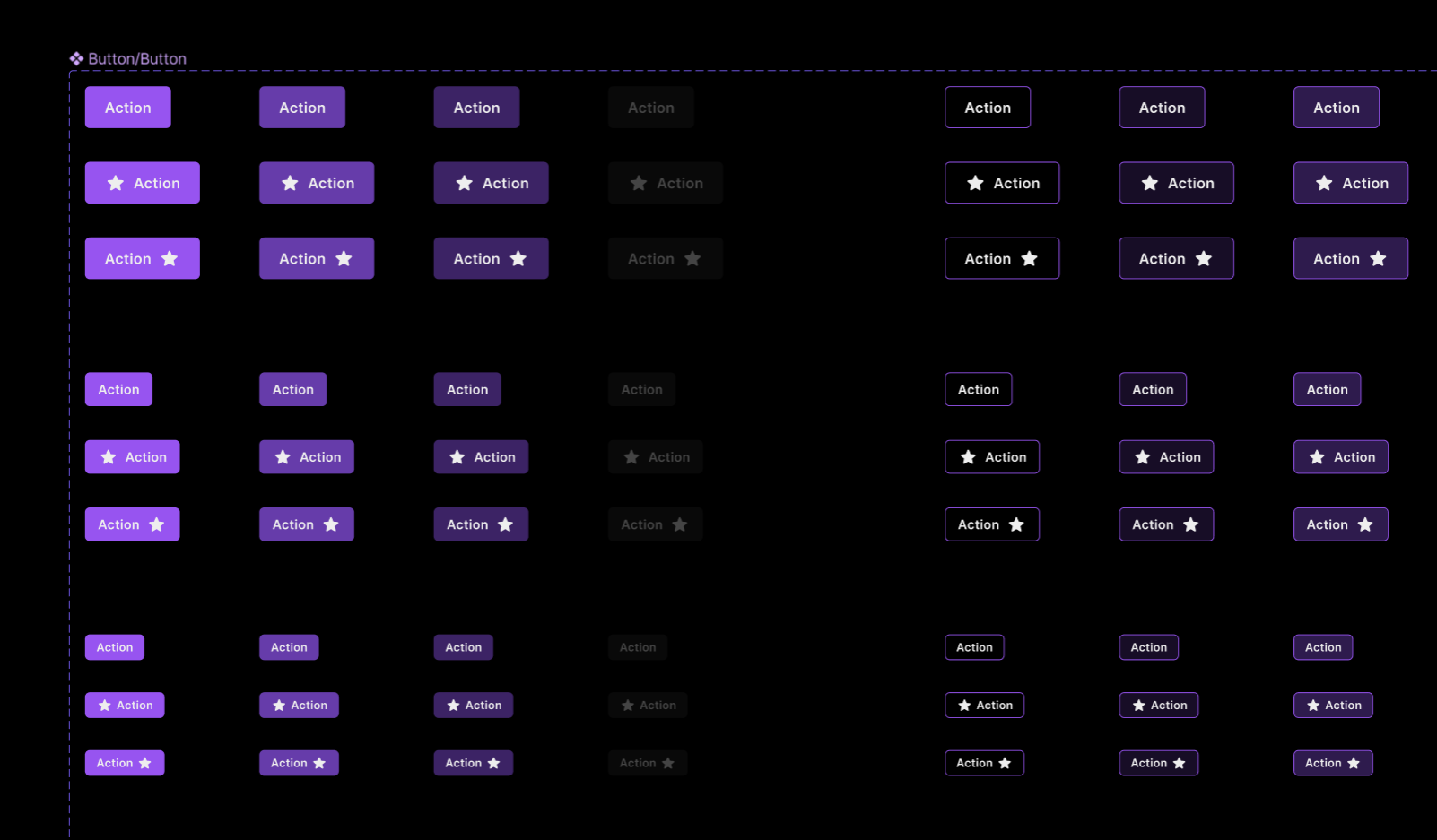Click Action text in medium-size brightest-purple trailing-star button

tap(118, 525)
